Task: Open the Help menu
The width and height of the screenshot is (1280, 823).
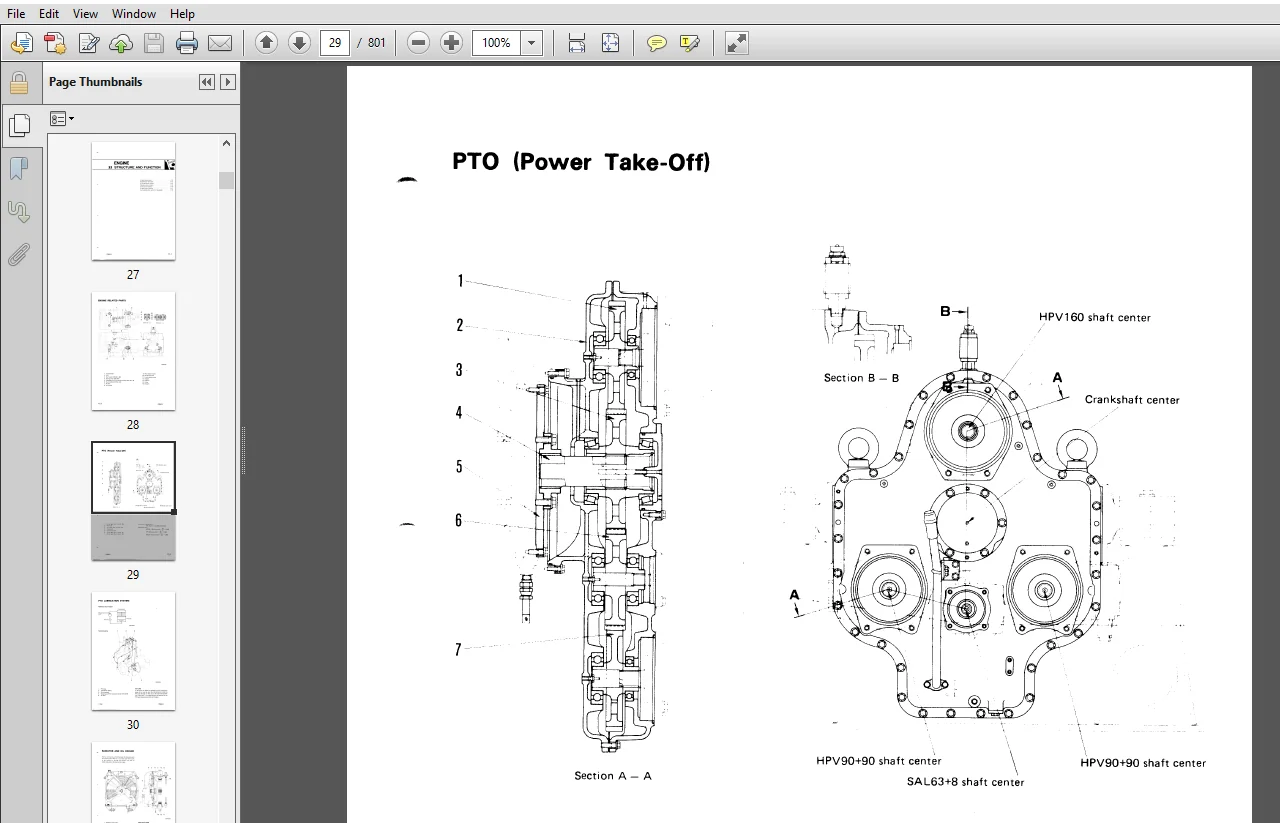Action: coord(182,14)
